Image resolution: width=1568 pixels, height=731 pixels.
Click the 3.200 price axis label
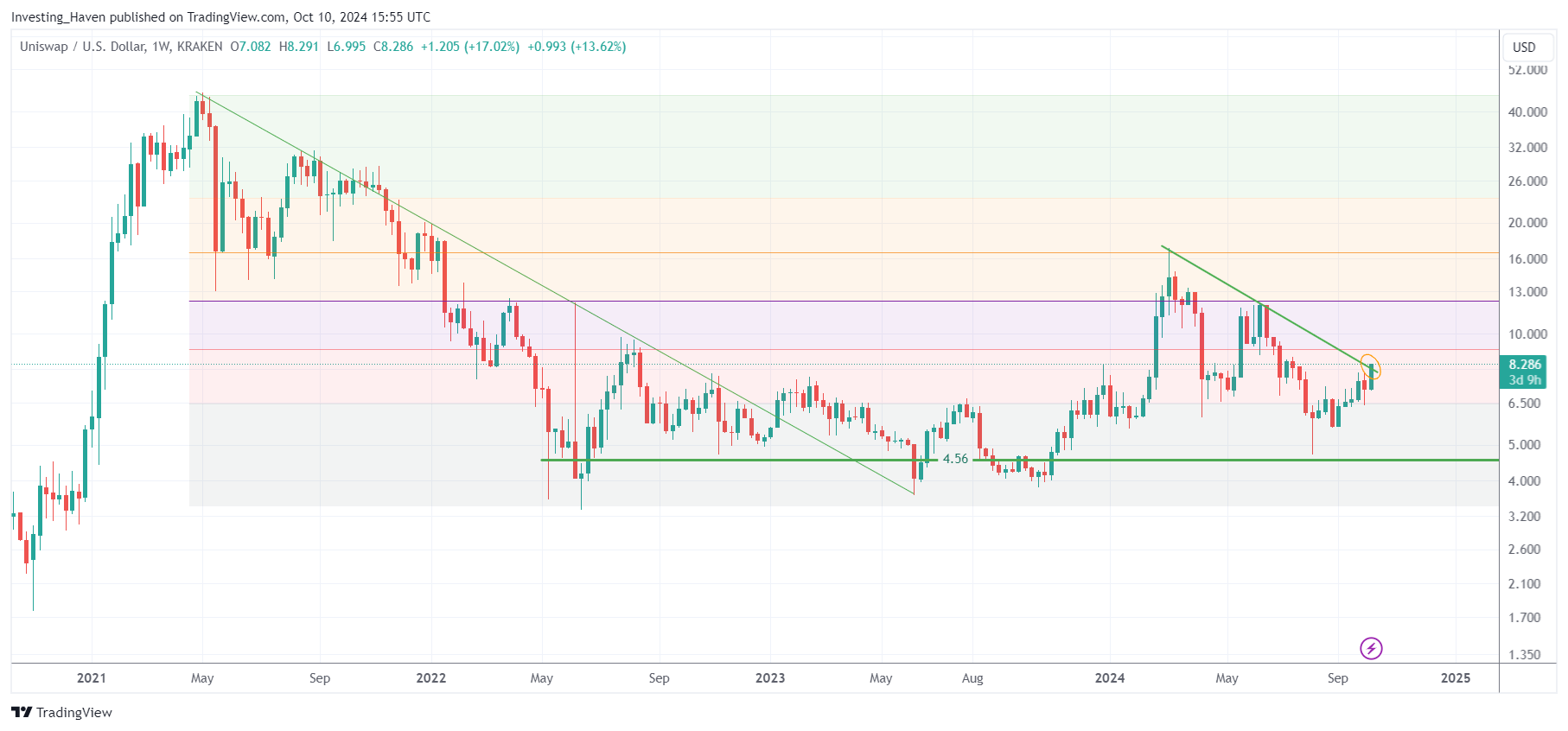[1524, 516]
